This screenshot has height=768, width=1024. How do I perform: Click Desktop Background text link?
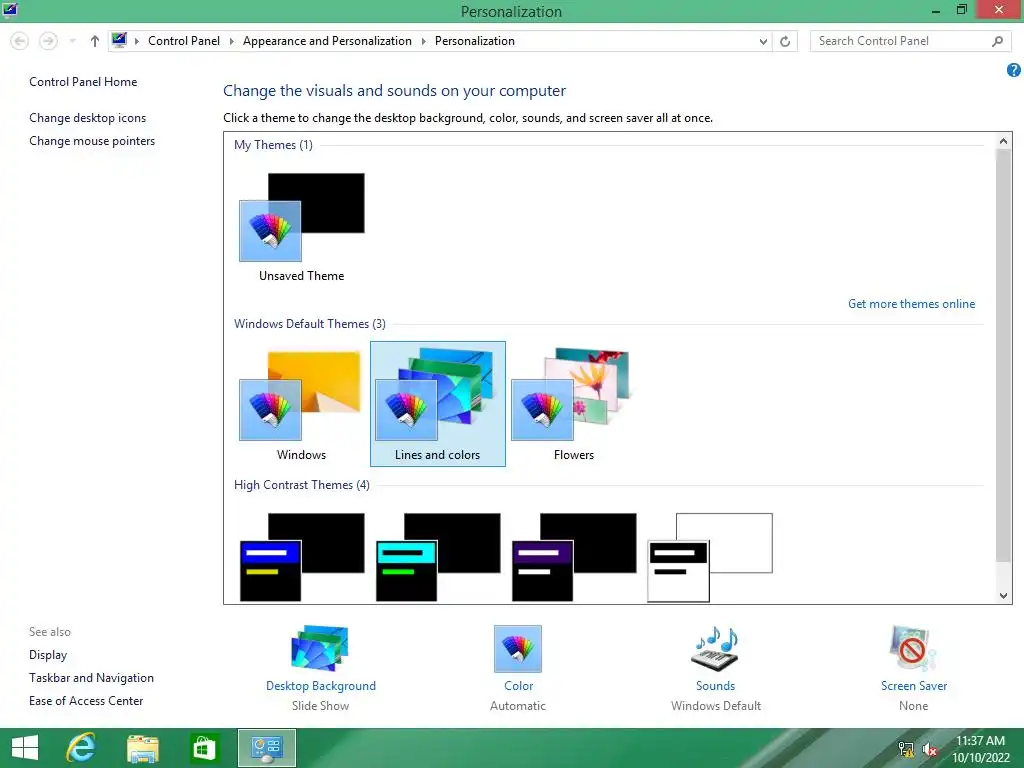[321, 686]
